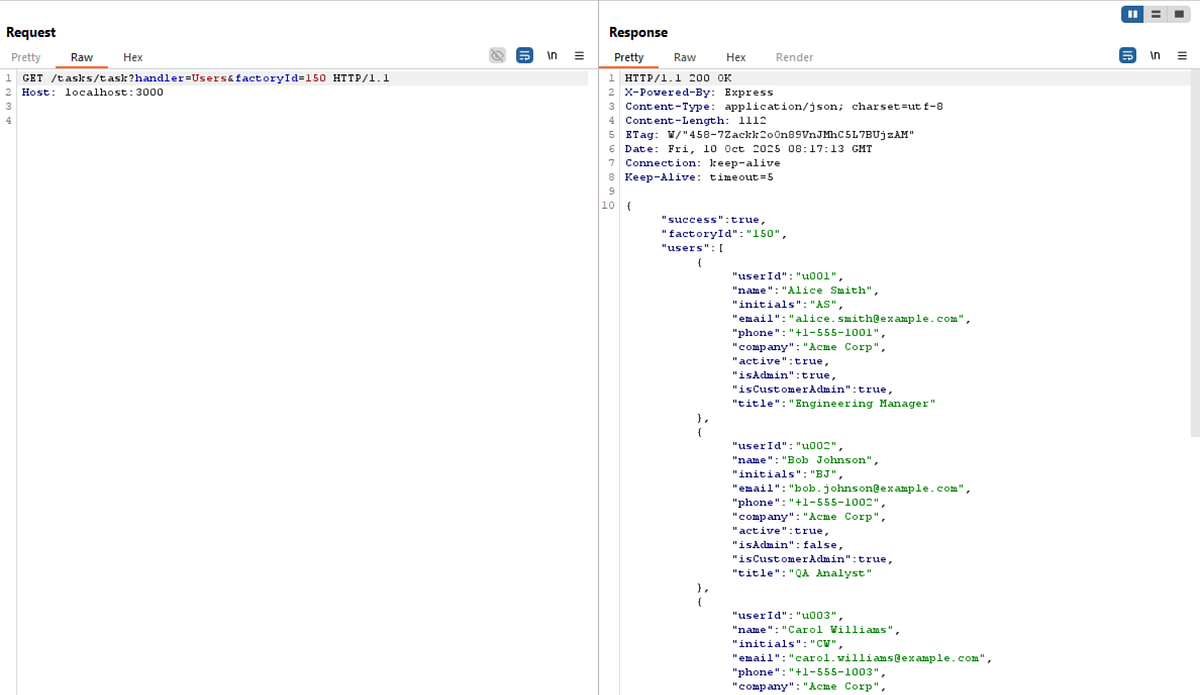This screenshot has height=695, width=1200.
Task: Select the combined tabbed layout icon
Action: click(1178, 14)
